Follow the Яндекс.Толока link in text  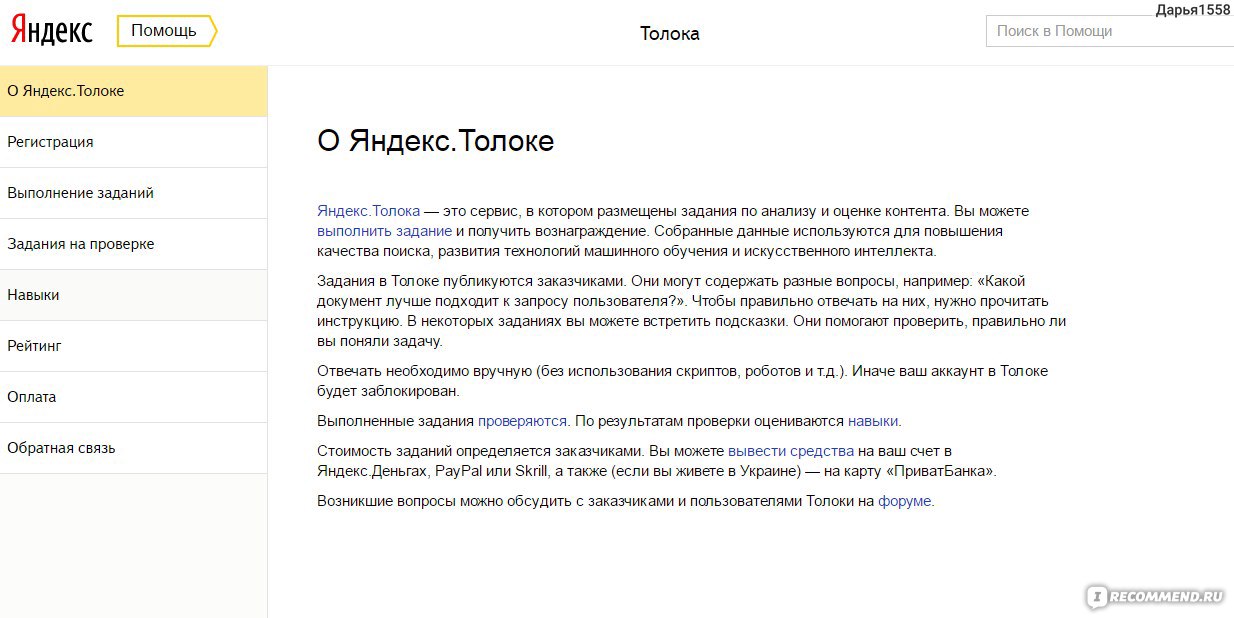click(x=368, y=211)
